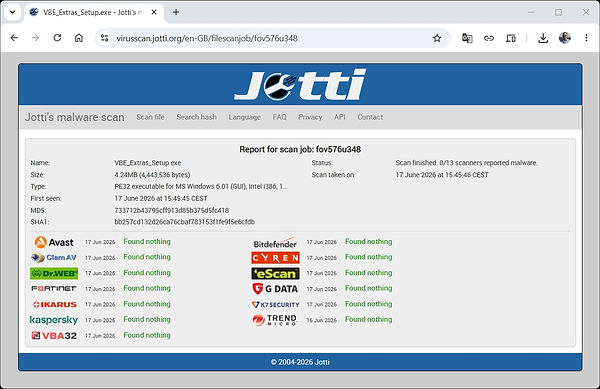Open a new tab with the plus button
The image size is (600, 389).
coord(176,12)
